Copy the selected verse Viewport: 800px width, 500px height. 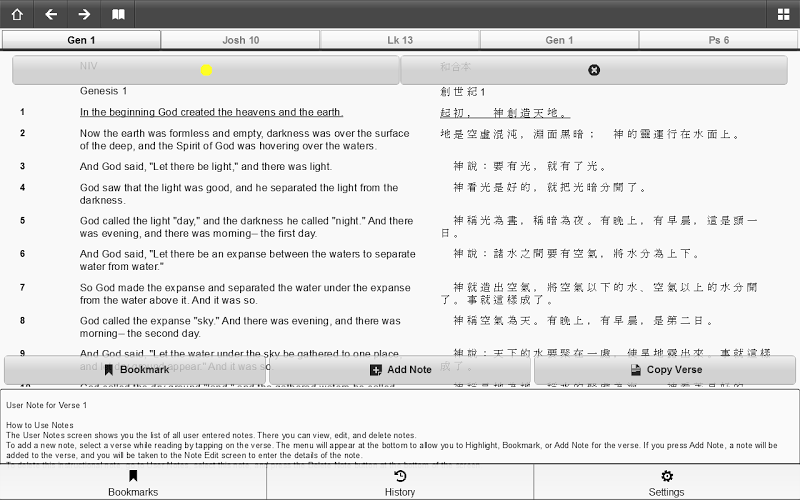pos(665,370)
